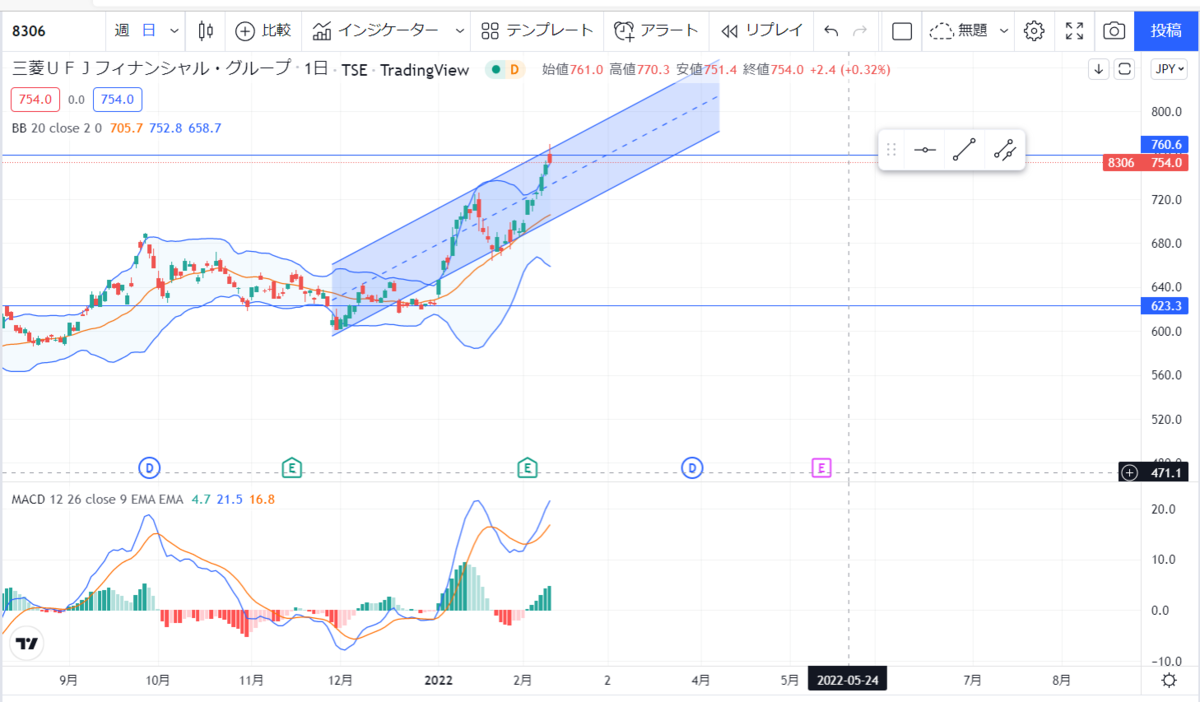Screen dimensions: 1200x702
Task: Open time axis settings gear at bottom right
Action: [x=1168, y=680]
